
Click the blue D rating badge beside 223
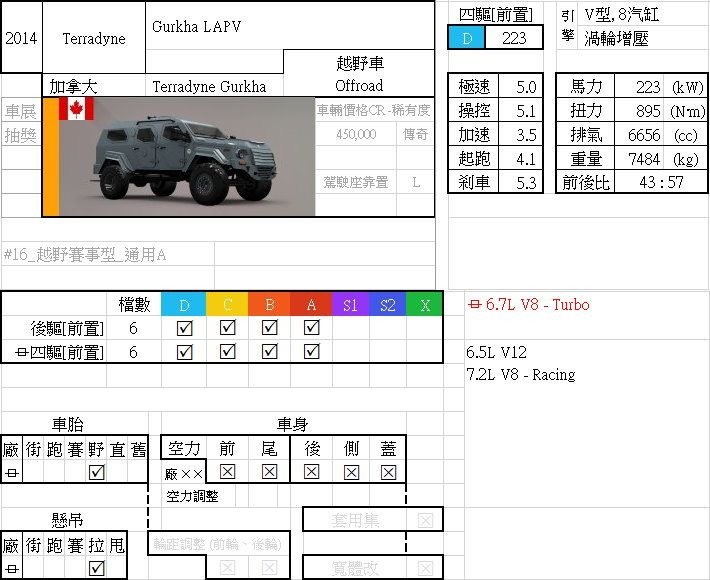point(467,38)
